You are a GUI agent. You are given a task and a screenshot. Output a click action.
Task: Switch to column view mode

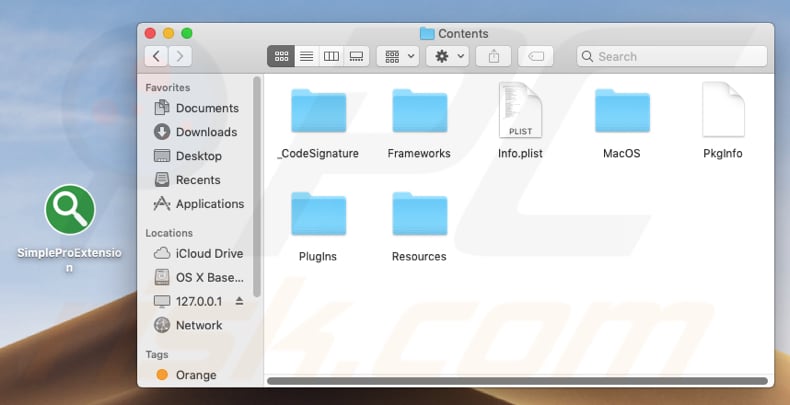pos(331,57)
